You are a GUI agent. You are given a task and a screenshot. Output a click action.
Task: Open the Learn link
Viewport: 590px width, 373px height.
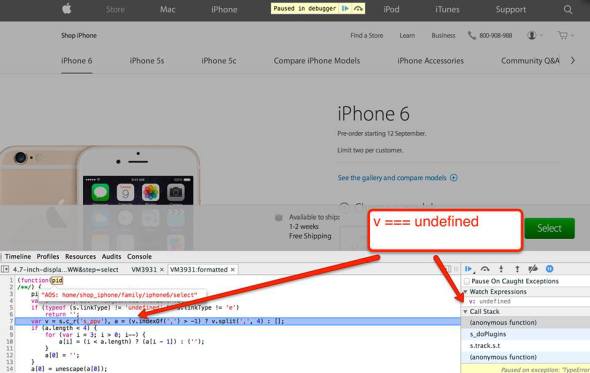407,35
